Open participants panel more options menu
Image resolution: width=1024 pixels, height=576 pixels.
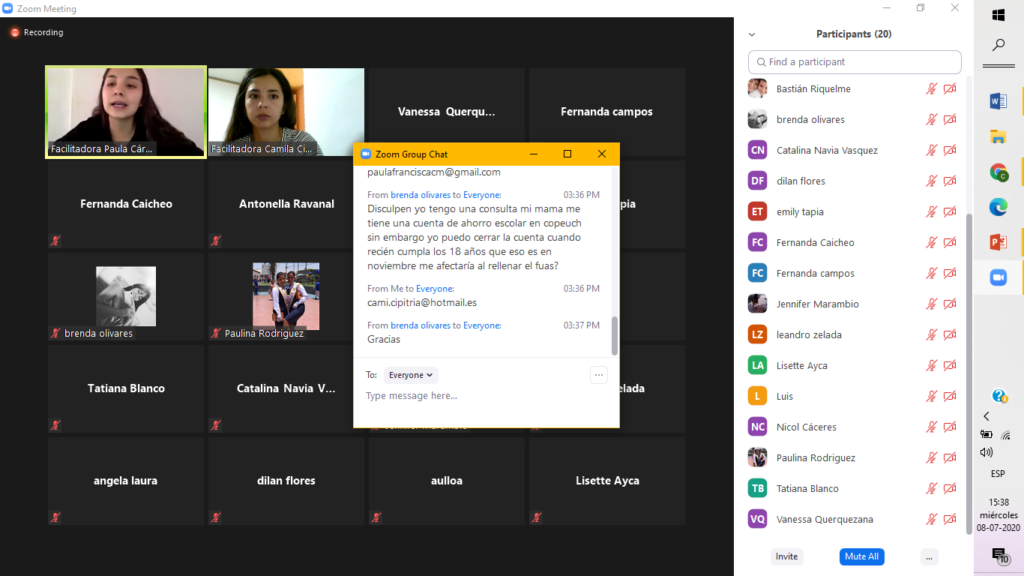(x=929, y=556)
